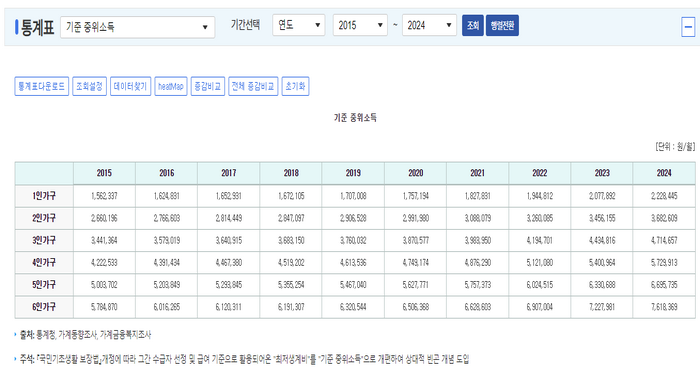Click the 4,714,657 cell for 3인가구 2024
The height and width of the screenshot is (370, 700).
(x=664, y=241)
